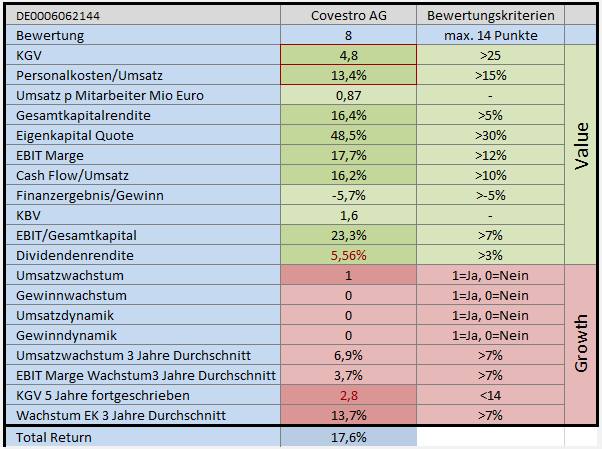
Task: Click the KGV value cell 4,8
Action: (x=348, y=55)
